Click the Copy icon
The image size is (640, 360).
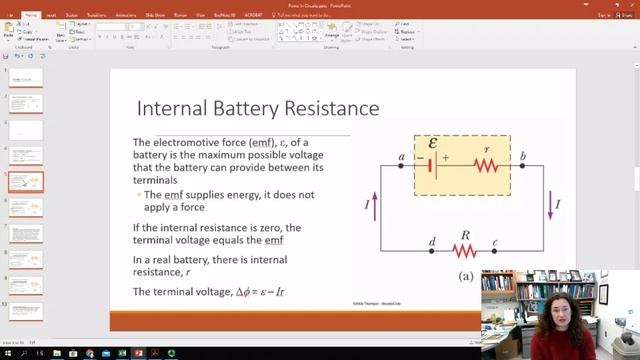(x=19, y=31)
